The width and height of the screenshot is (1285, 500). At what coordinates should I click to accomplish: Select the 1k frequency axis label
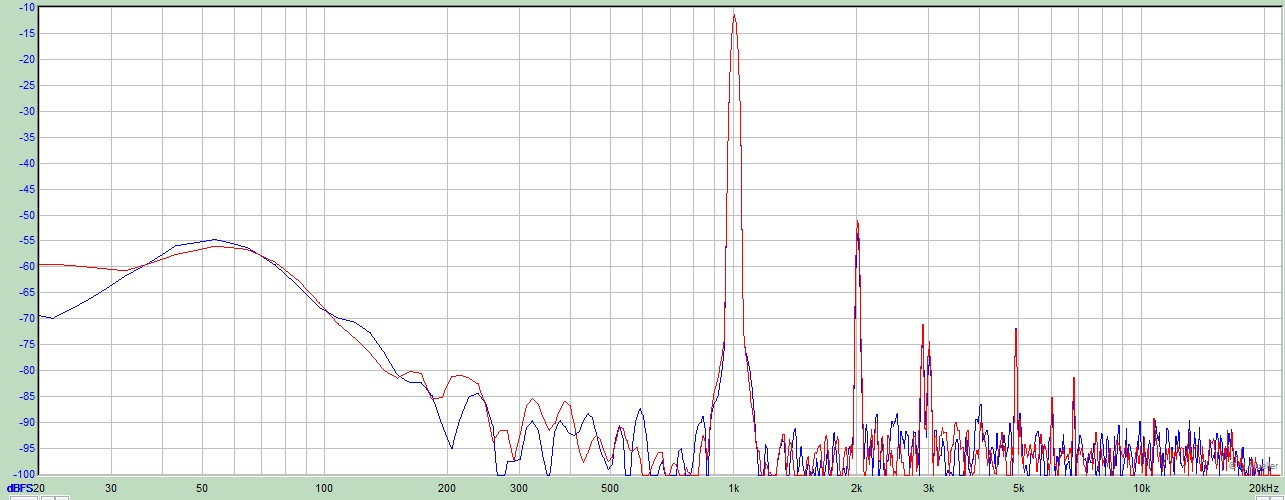(734, 488)
